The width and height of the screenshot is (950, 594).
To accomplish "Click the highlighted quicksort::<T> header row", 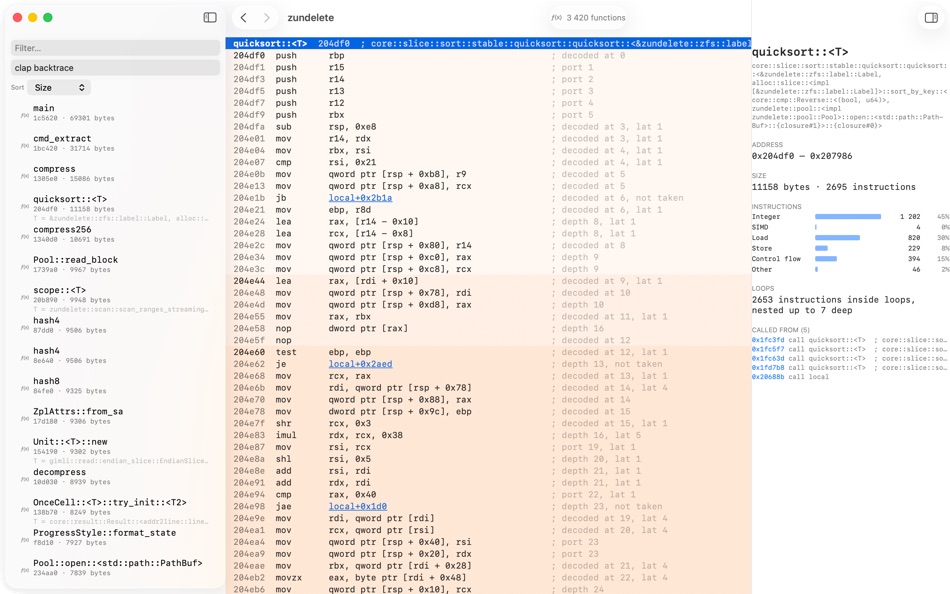I will tap(488, 43).
